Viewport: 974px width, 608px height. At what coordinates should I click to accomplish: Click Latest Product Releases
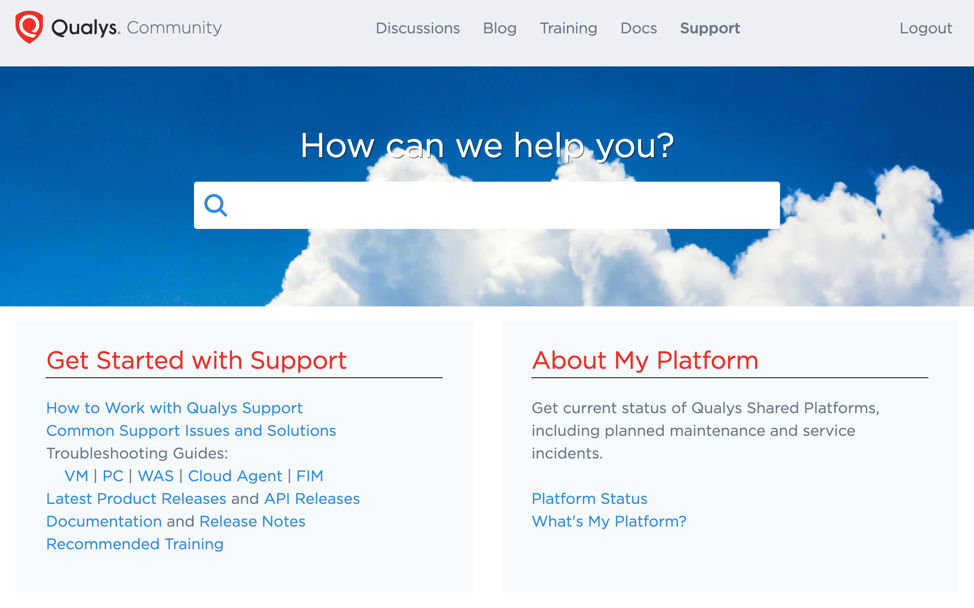point(135,498)
